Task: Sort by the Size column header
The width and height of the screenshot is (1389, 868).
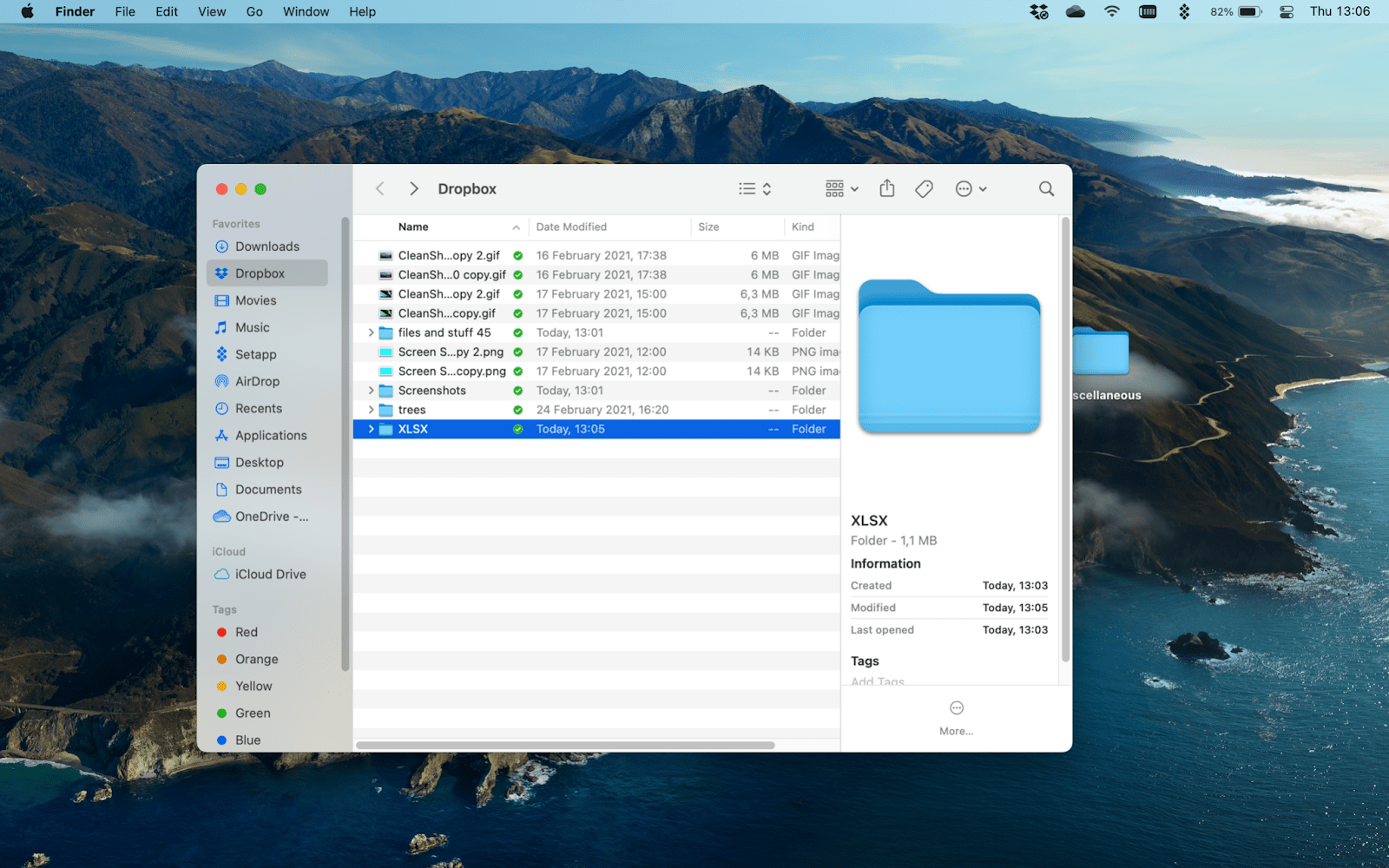Action: click(x=738, y=227)
